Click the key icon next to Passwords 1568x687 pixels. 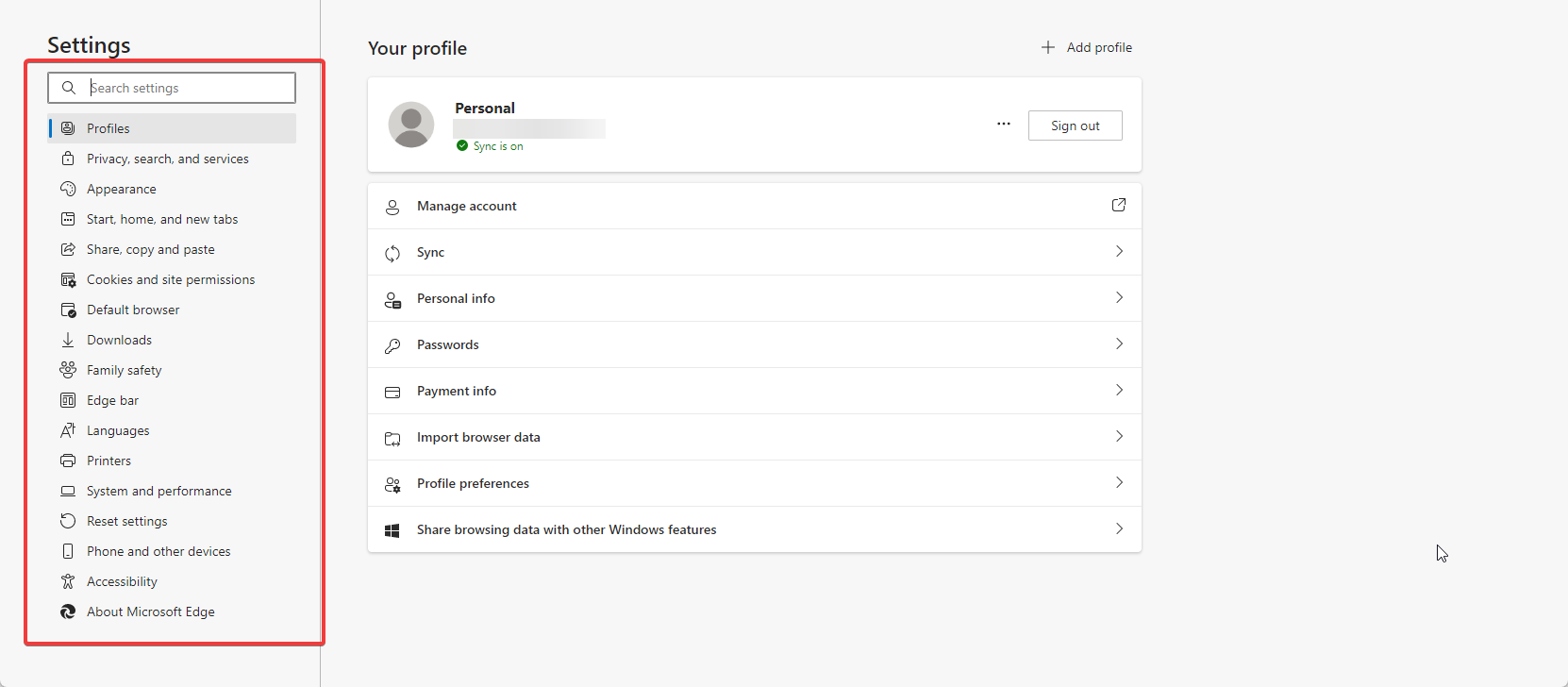point(392,345)
